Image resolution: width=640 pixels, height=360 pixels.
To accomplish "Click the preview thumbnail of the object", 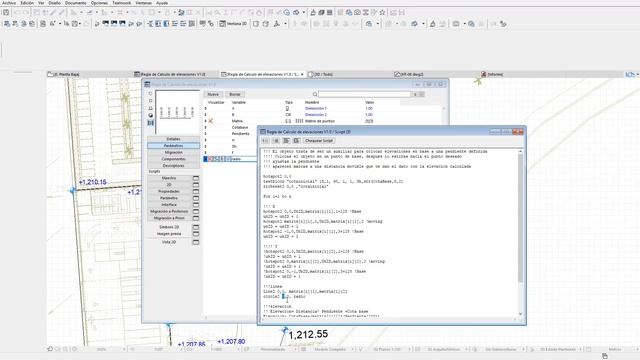I will tap(177, 113).
